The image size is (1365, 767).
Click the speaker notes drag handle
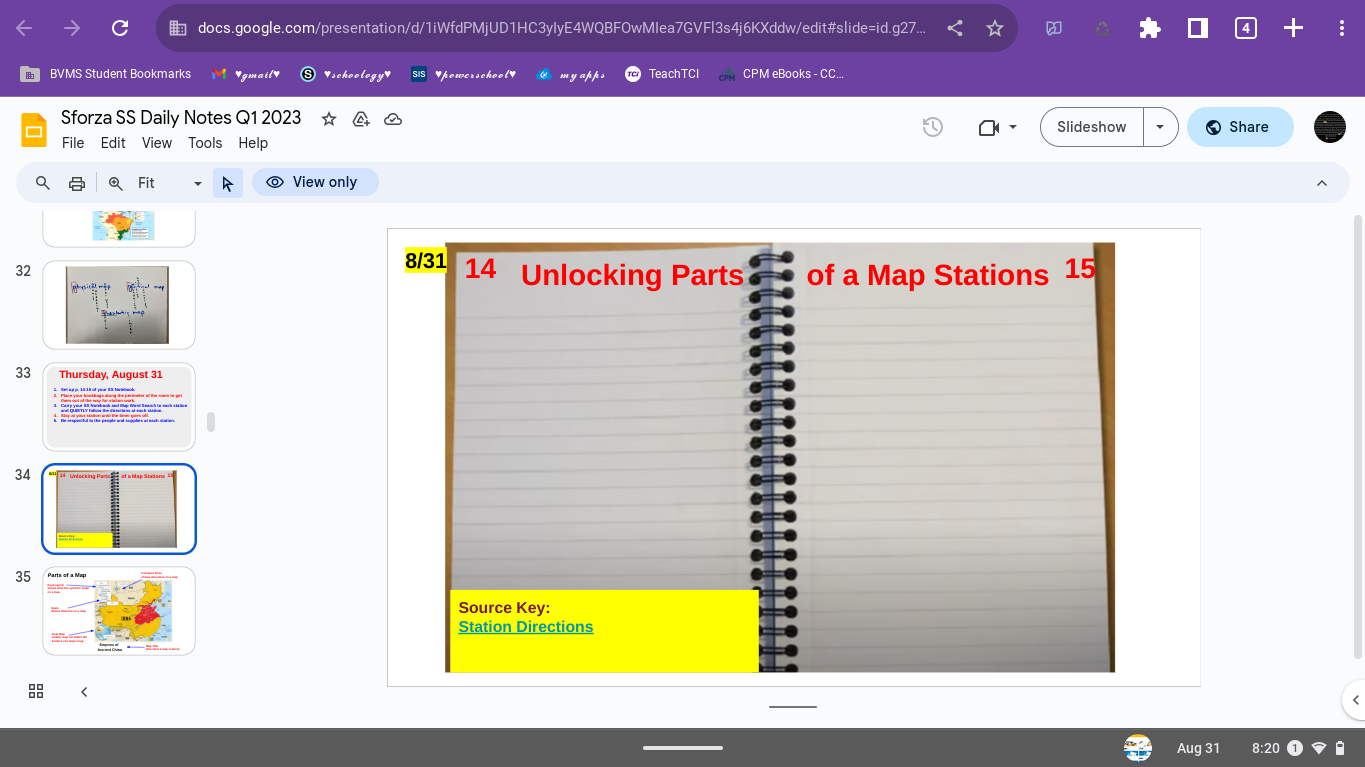[793, 707]
